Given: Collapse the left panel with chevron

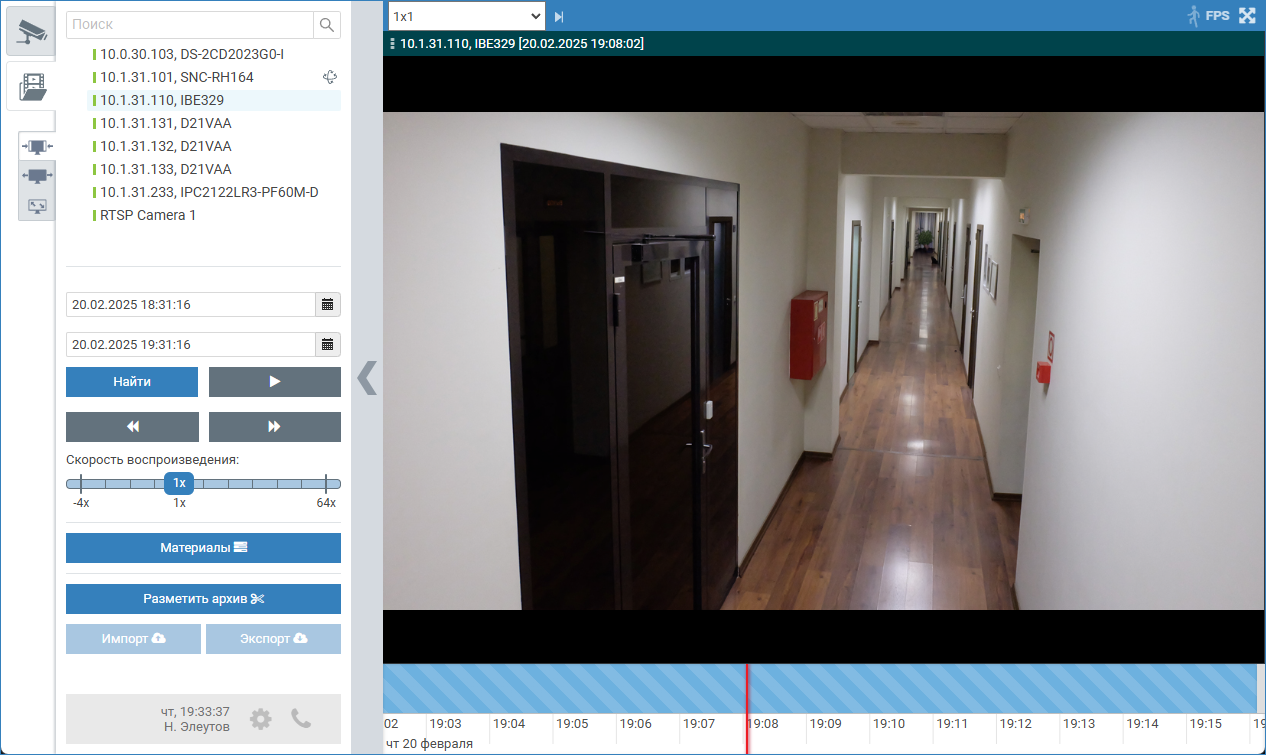Looking at the screenshot, I should point(367,378).
